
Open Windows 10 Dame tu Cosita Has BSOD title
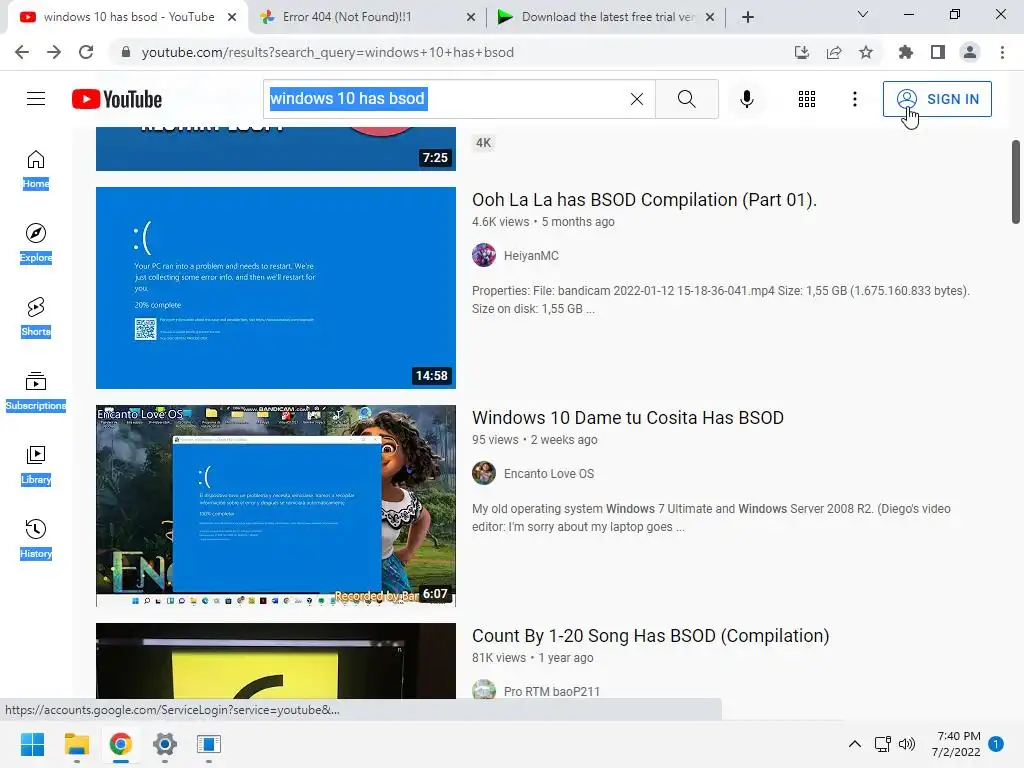(628, 418)
